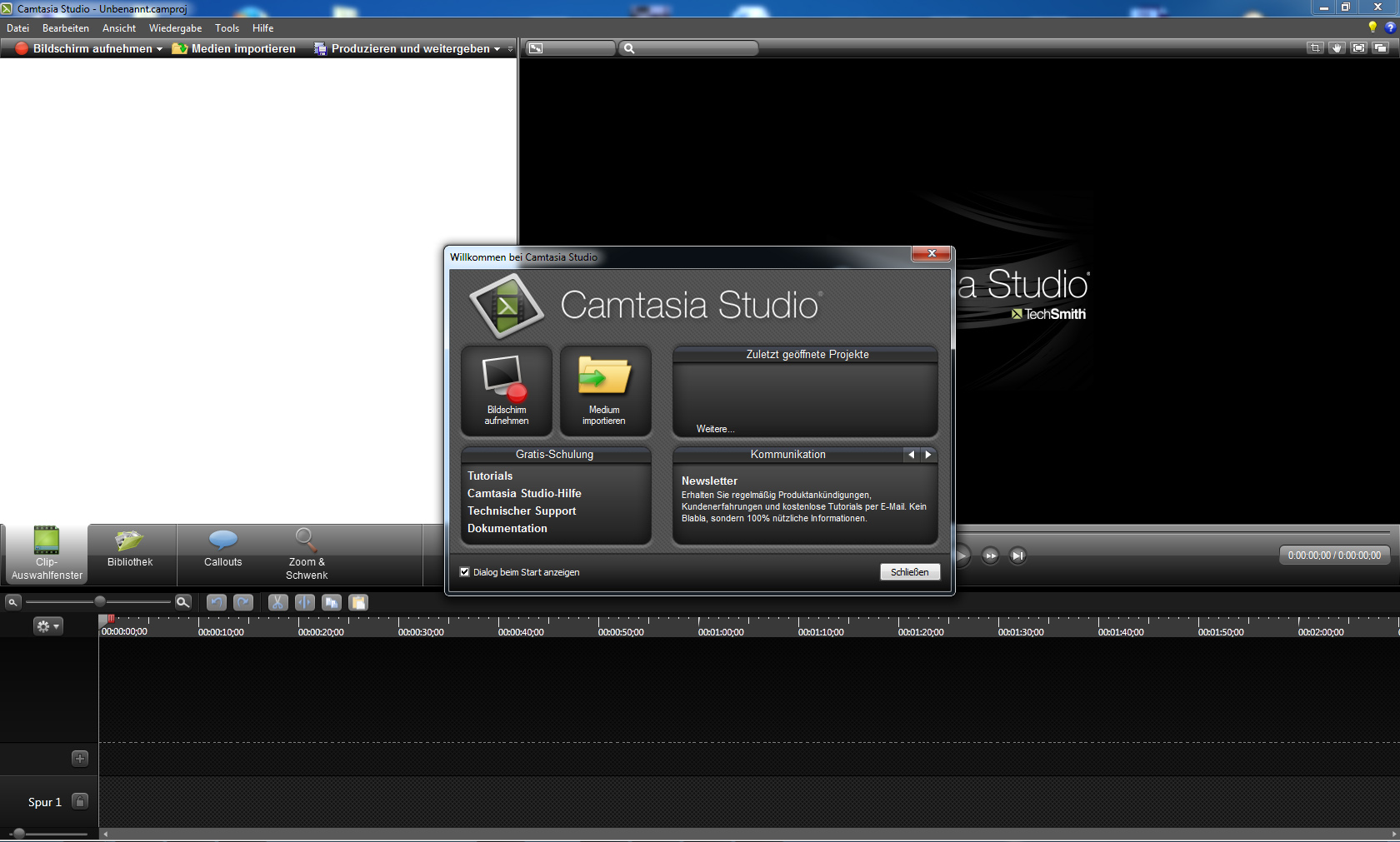Click the skip to end playback button
Screen dimensions: 1400x842
coord(1017,556)
